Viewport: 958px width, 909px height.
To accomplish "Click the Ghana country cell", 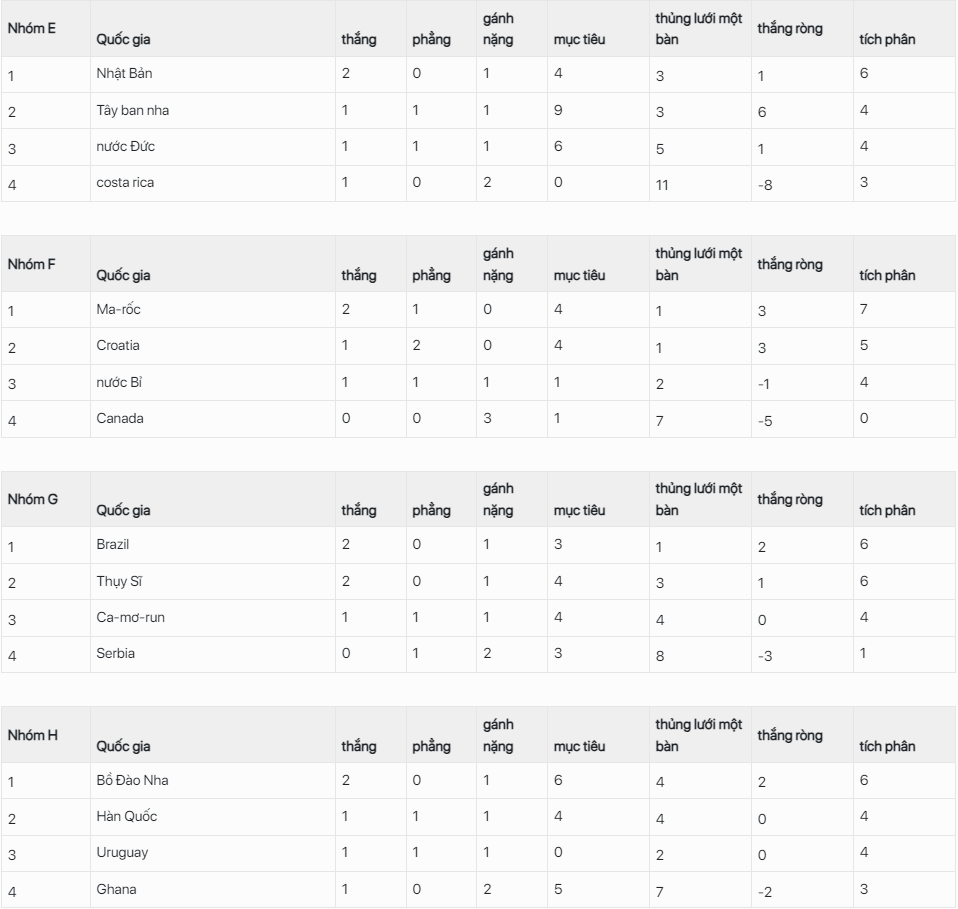I will click(116, 890).
